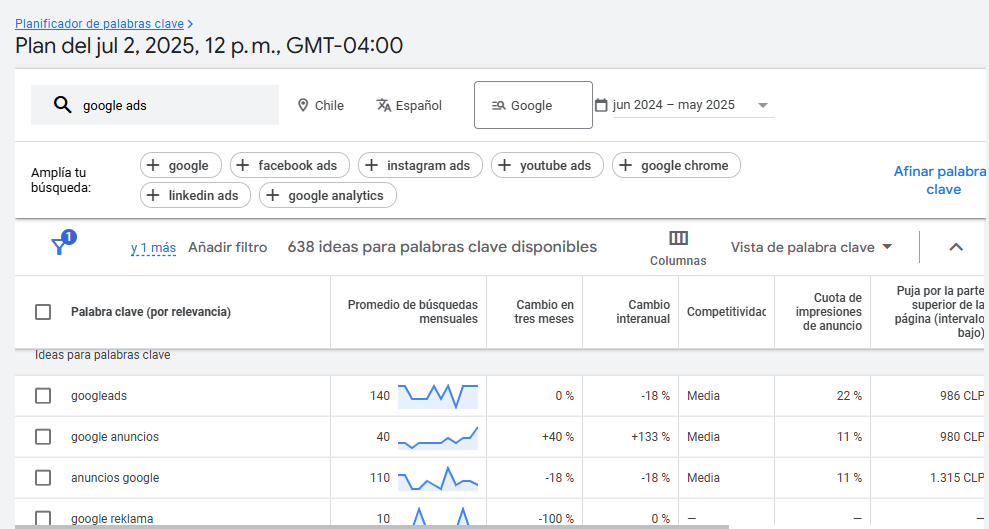Click the Español language translate icon
Viewport: 989px width, 529px height.
point(383,105)
